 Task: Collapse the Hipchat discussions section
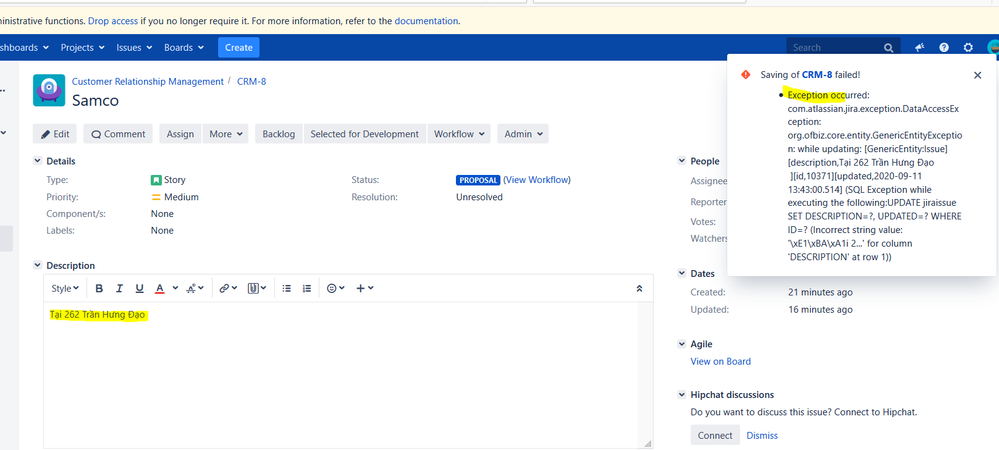682,395
